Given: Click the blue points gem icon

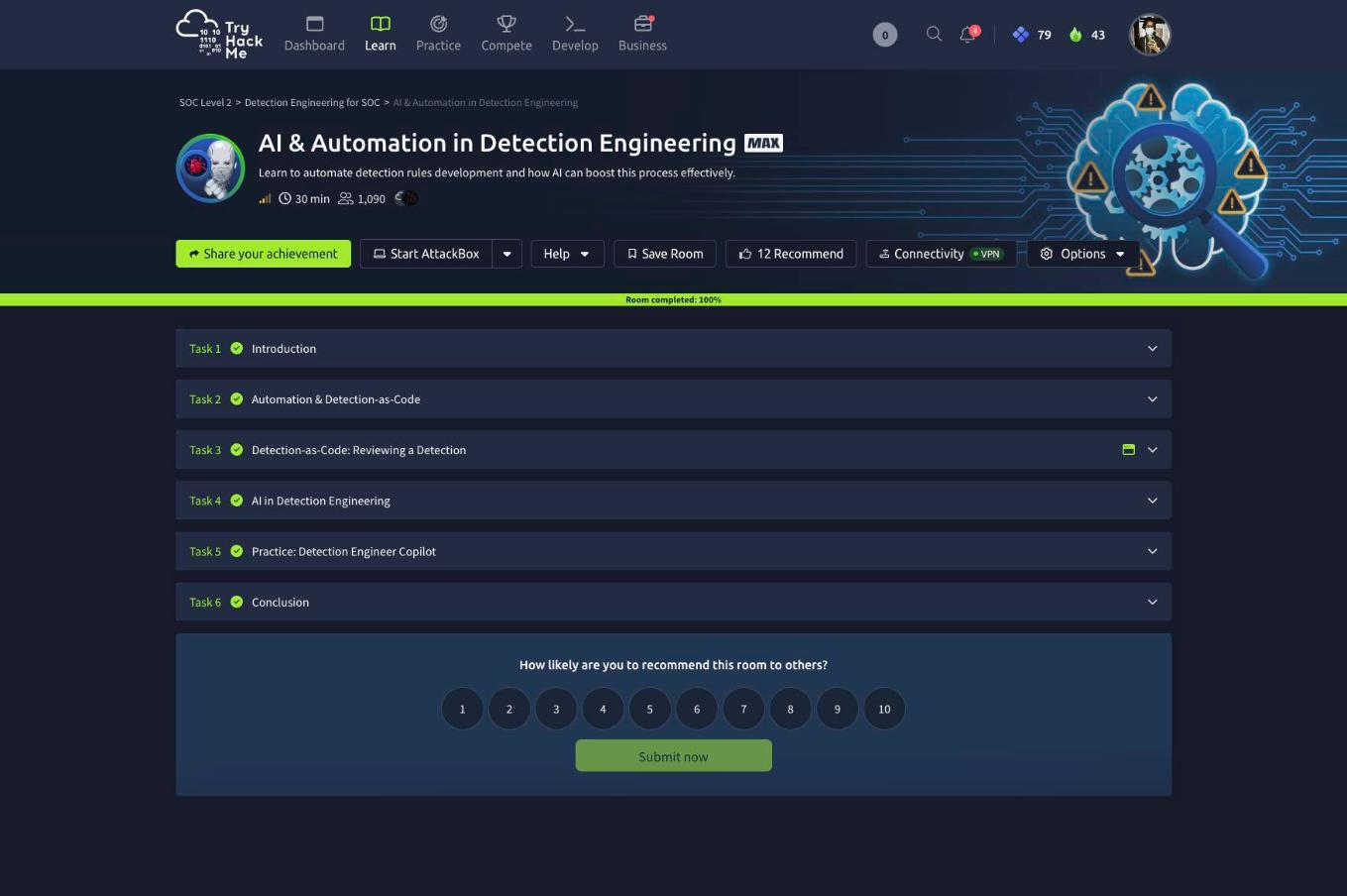Looking at the screenshot, I should click(1021, 35).
